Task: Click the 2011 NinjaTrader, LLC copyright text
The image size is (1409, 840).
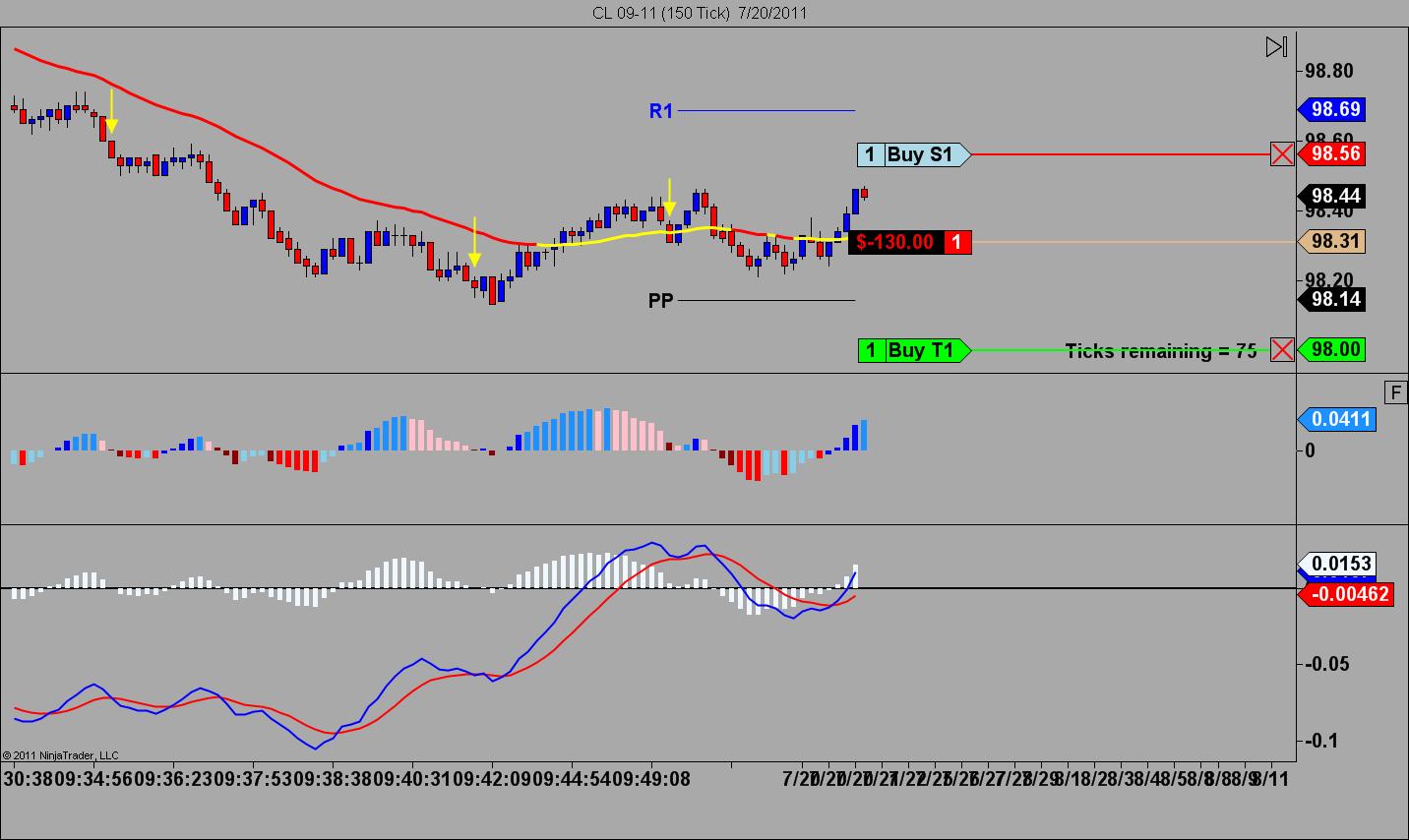Action: (61, 755)
